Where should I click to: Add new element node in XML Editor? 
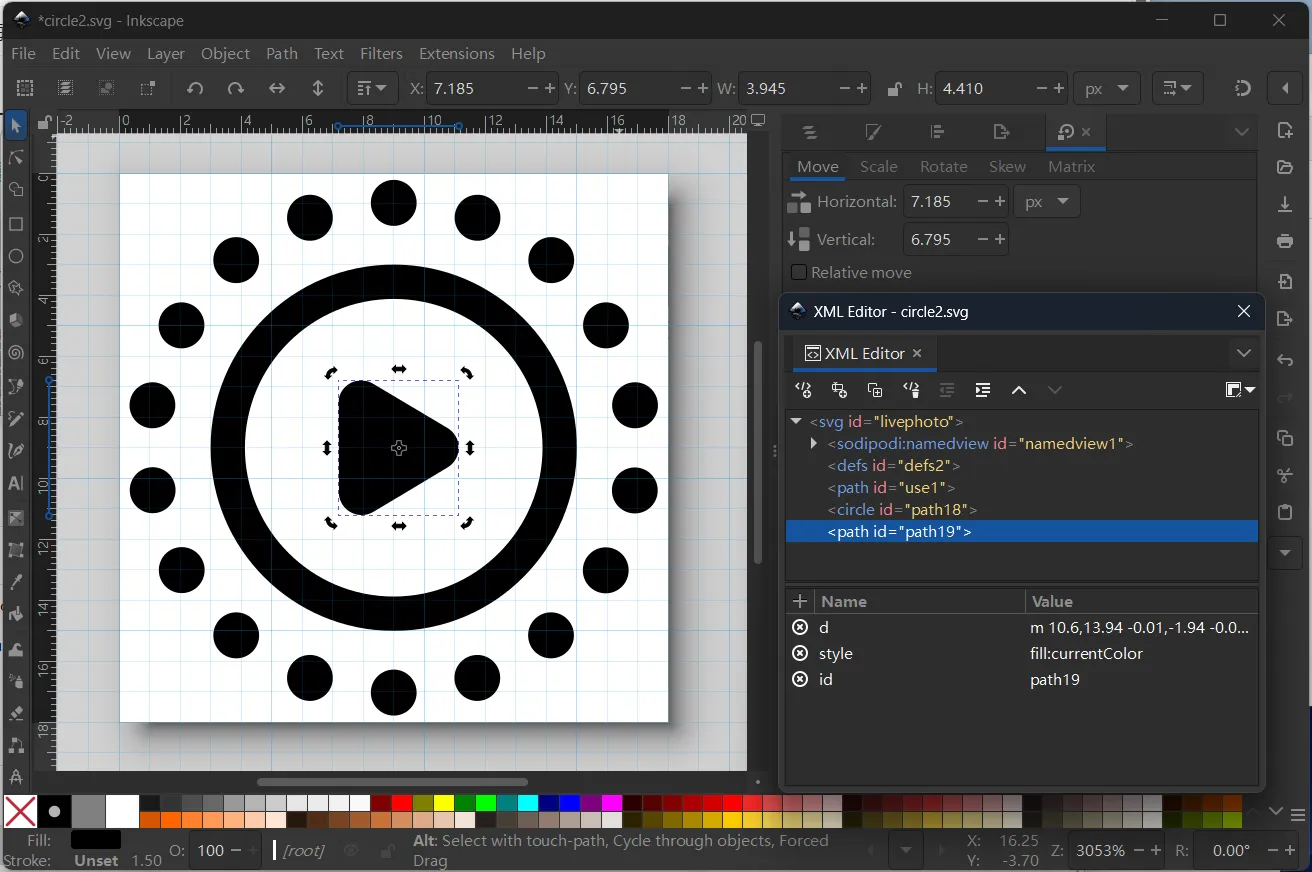803,390
